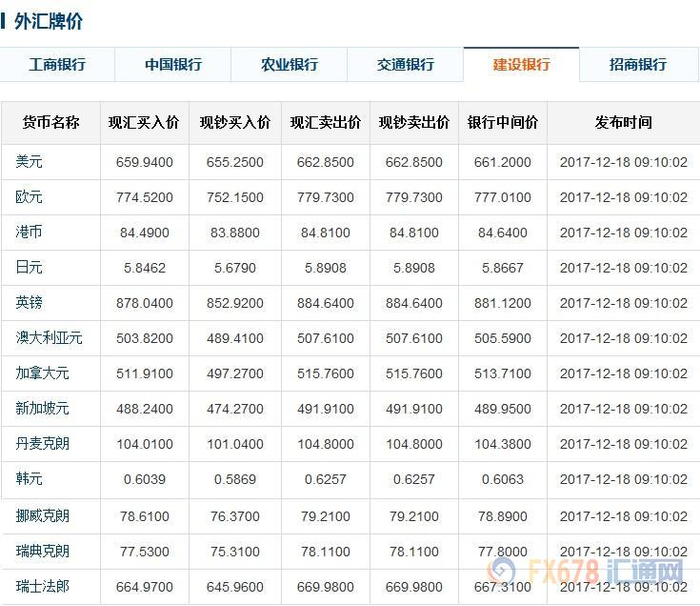Select the 瑞士法郎 currency name
Image resolution: width=700 pixels, height=606 pixels.
point(42,587)
